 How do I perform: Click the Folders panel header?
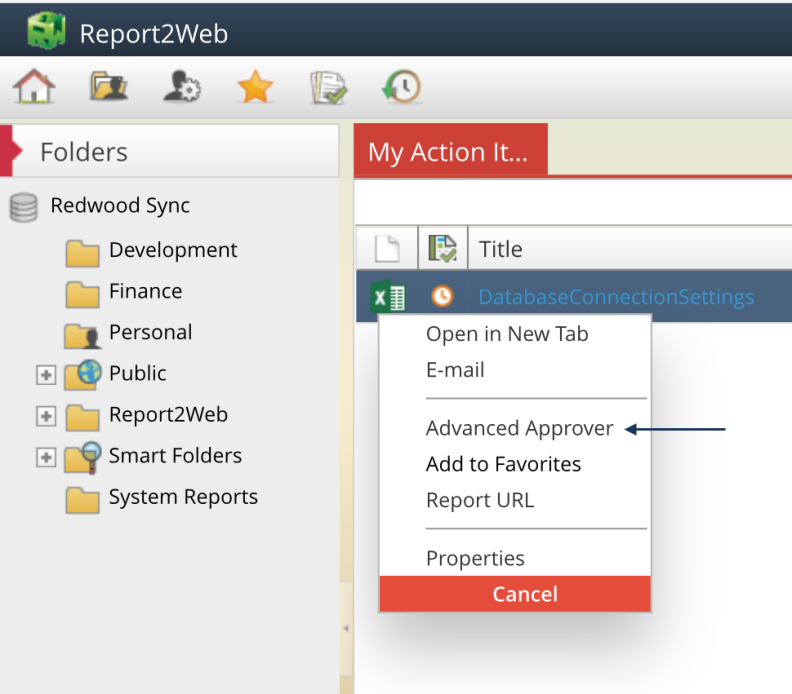[x=169, y=151]
